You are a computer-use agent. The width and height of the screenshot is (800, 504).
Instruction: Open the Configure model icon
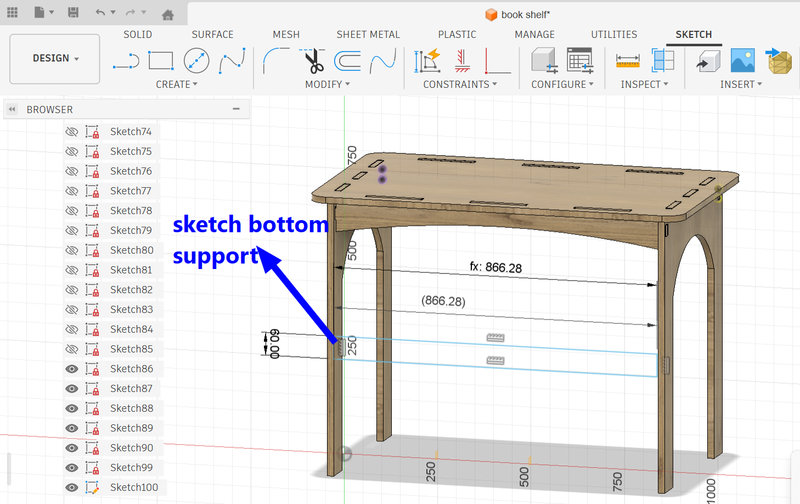point(544,61)
